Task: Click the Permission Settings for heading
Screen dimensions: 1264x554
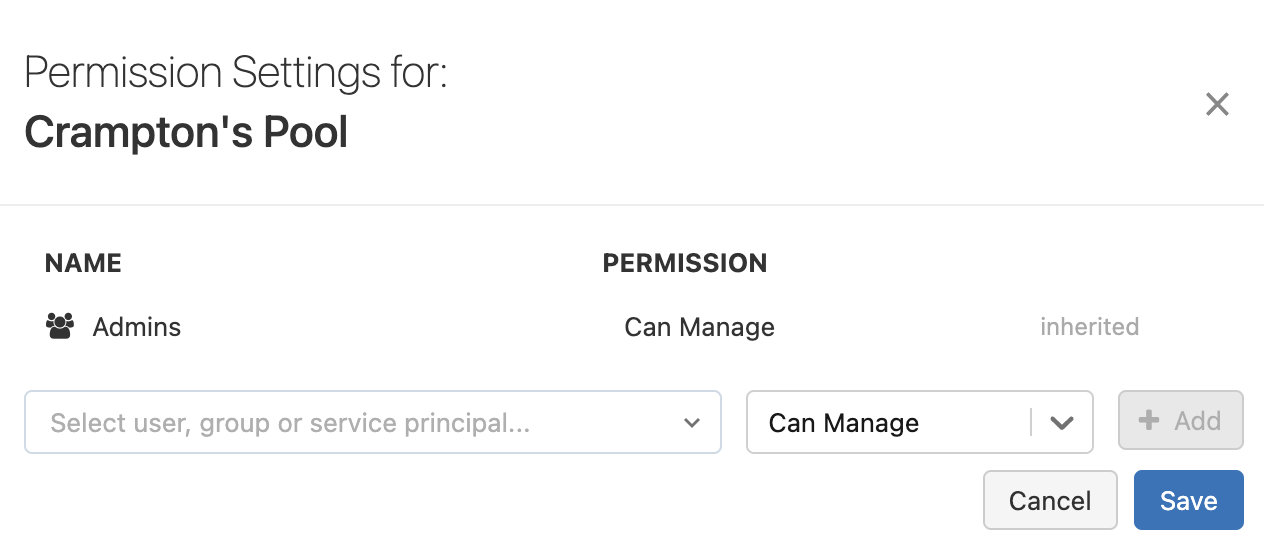Action: (x=236, y=74)
